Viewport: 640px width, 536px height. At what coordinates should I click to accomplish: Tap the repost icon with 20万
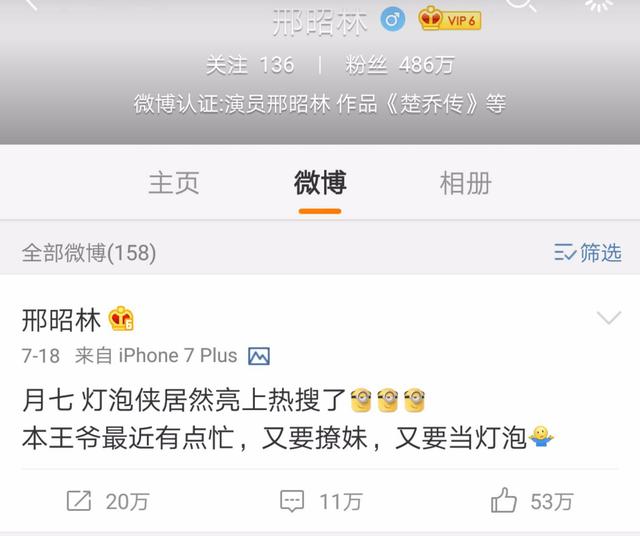pos(79,501)
